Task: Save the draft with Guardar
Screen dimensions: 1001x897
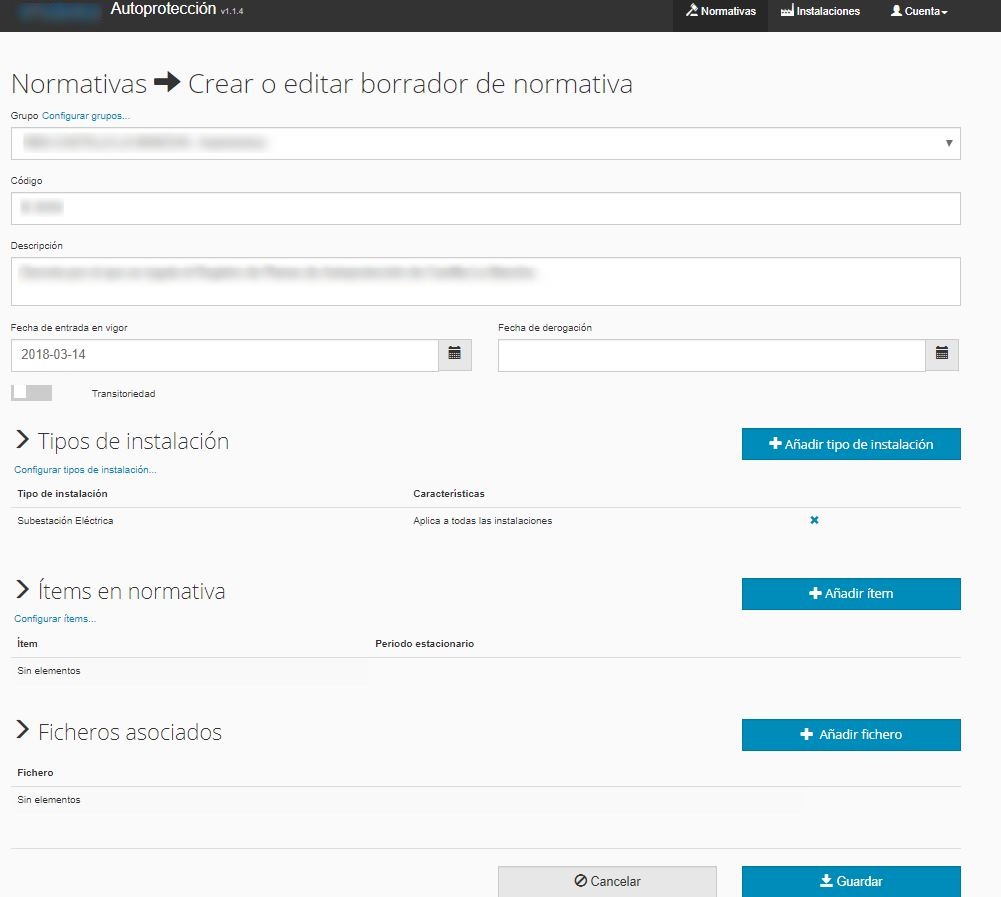Action: pos(851,881)
